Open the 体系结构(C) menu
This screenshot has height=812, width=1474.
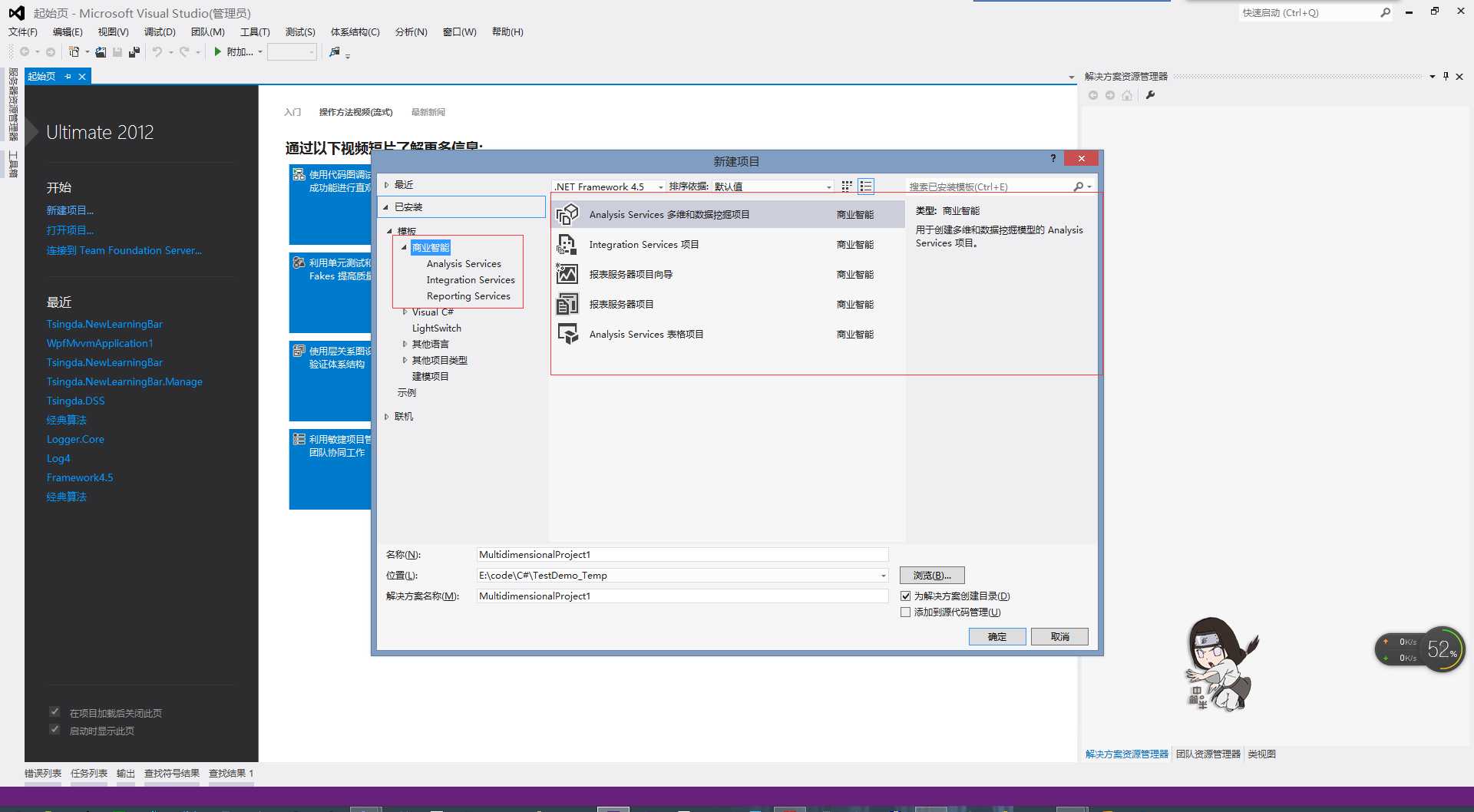point(355,31)
